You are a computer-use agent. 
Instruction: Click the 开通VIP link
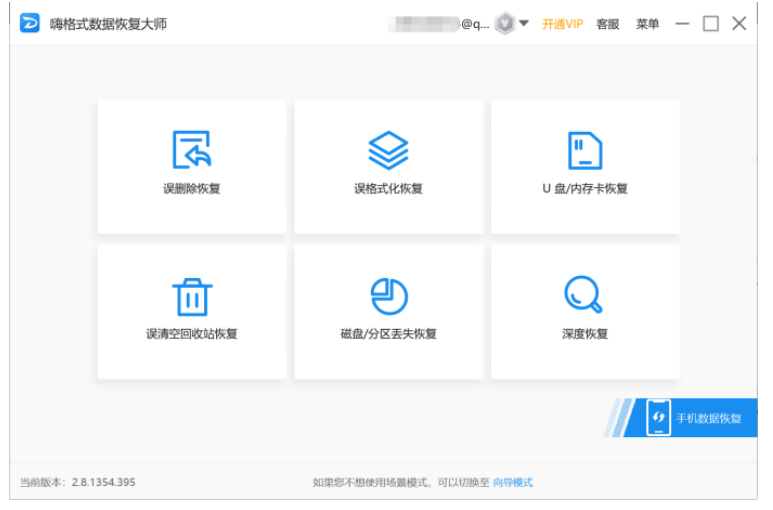tap(562, 24)
